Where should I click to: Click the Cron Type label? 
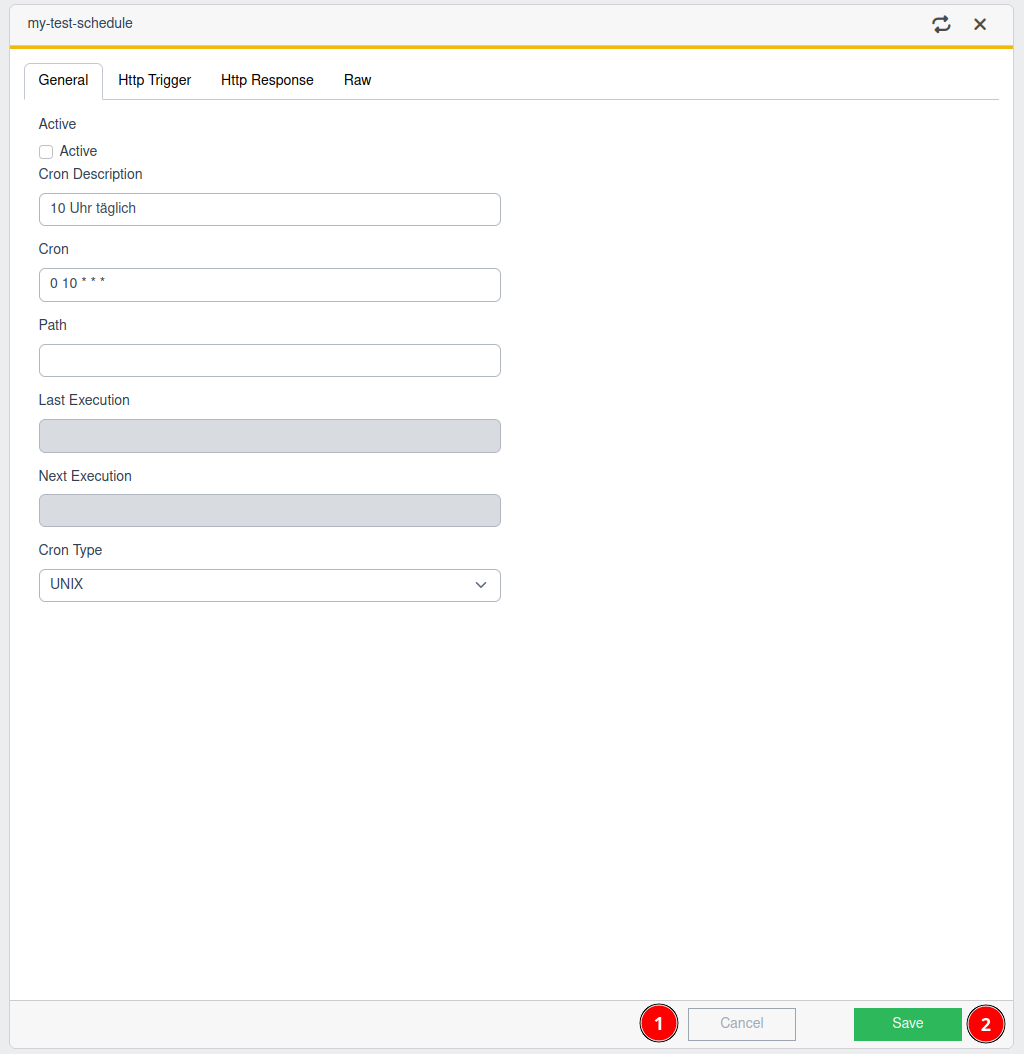point(70,550)
